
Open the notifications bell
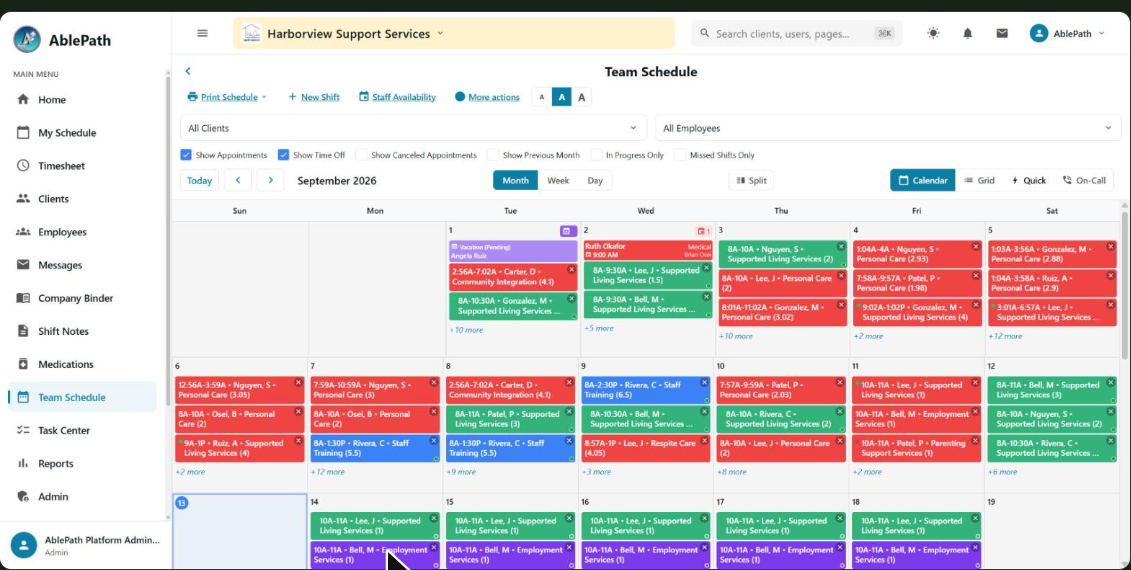coord(968,33)
